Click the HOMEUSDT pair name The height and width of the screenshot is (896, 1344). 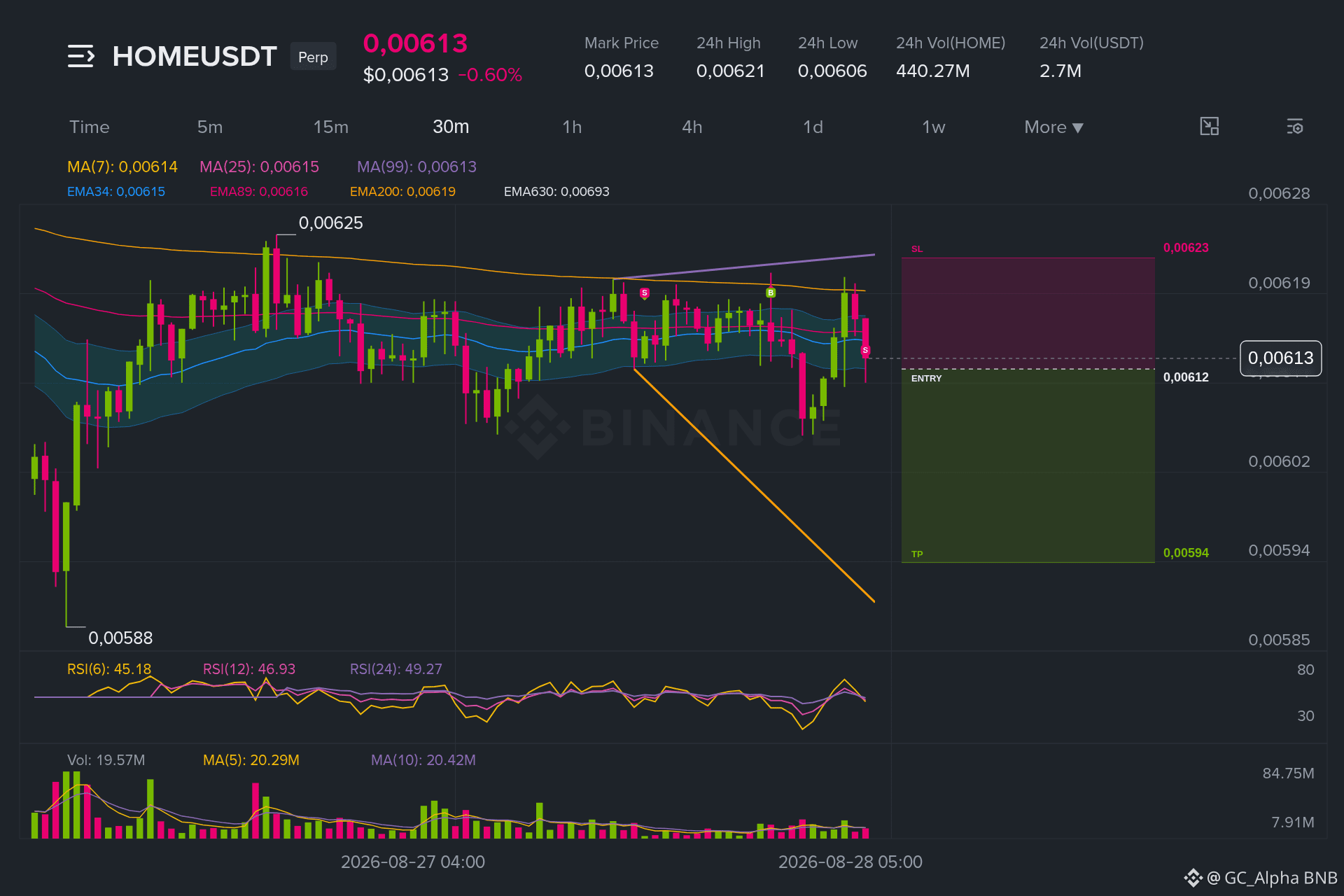pos(195,56)
